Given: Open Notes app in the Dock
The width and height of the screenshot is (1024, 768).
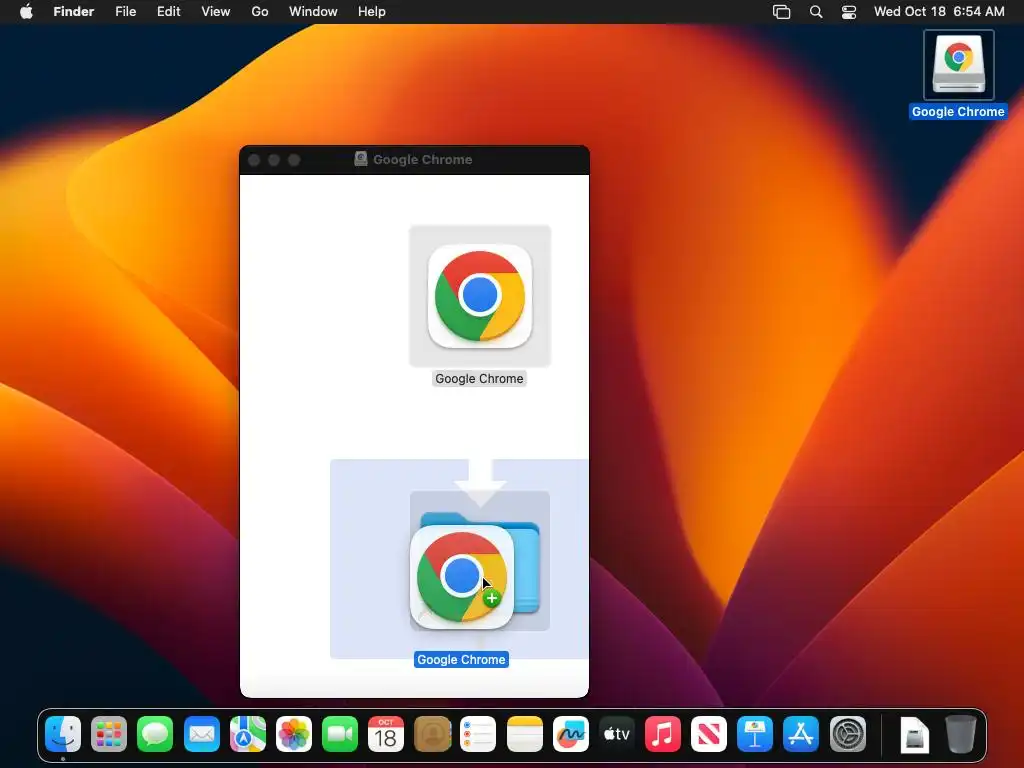Looking at the screenshot, I should [524, 735].
